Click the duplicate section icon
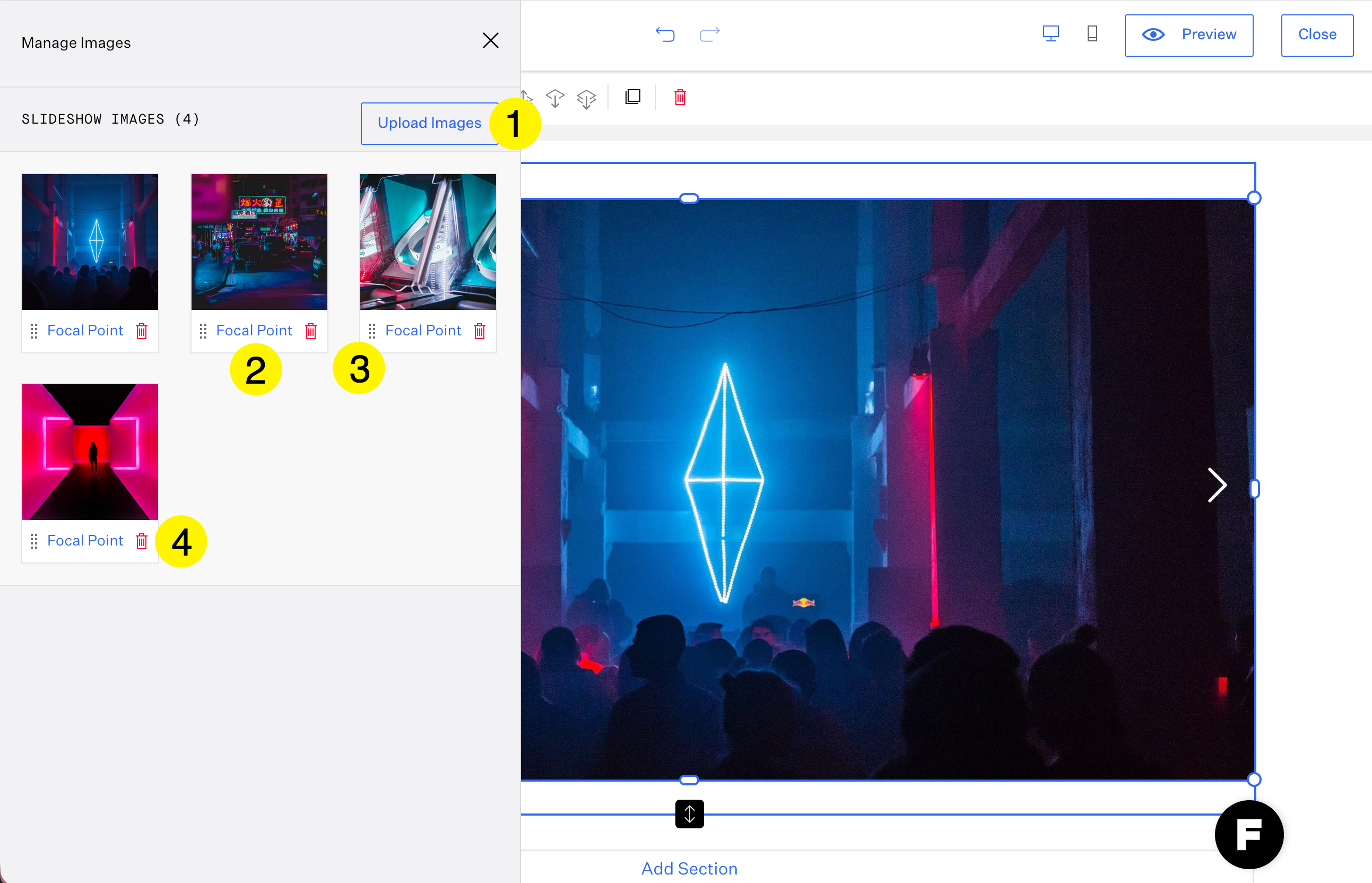1372x883 pixels. [x=633, y=97]
